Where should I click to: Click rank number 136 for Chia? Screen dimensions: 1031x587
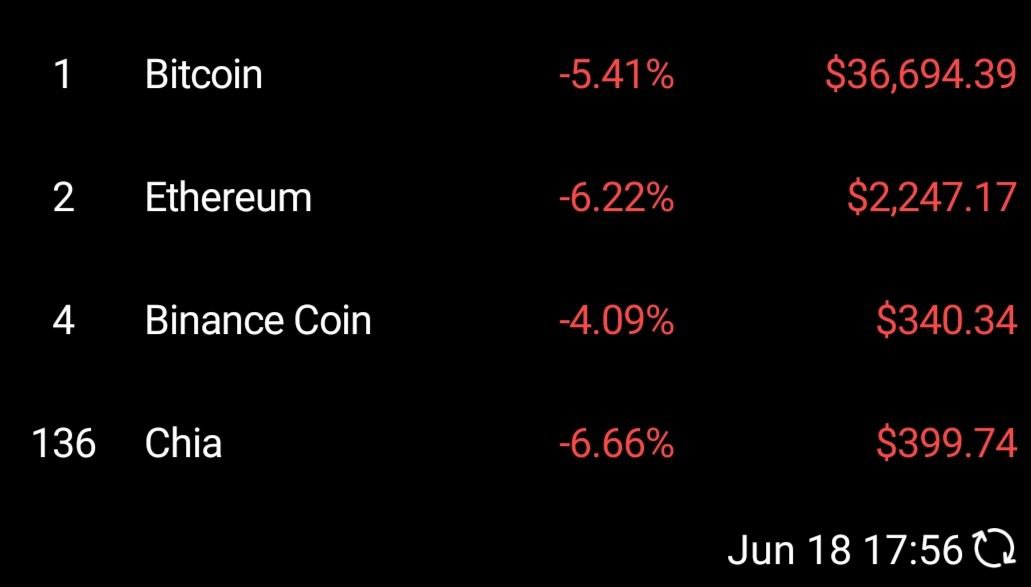64,443
